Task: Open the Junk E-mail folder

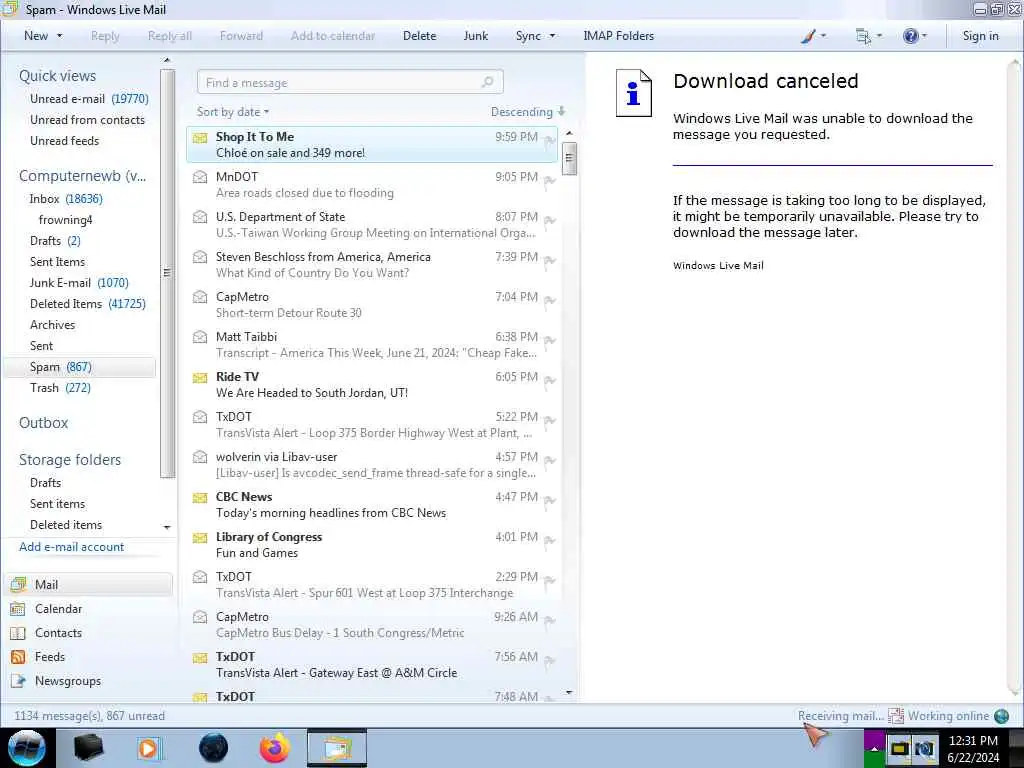Action: tap(79, 283)
